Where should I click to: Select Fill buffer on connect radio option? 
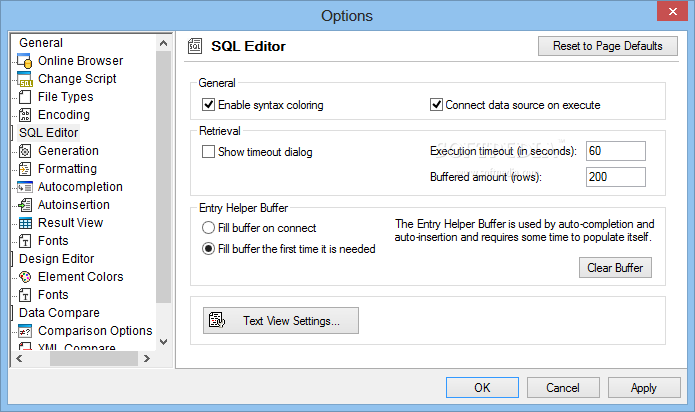[208, 228]
